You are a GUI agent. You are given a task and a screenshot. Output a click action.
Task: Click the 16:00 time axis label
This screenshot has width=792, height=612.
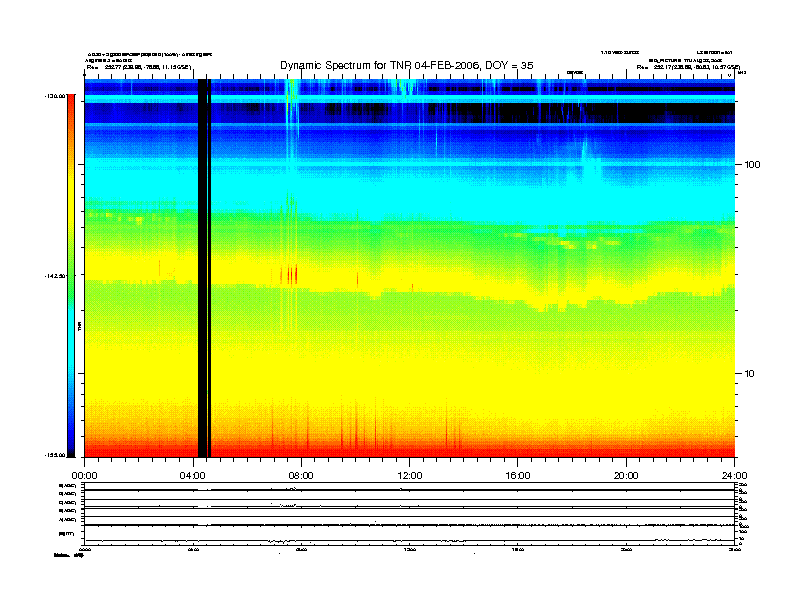coord(518,476)
